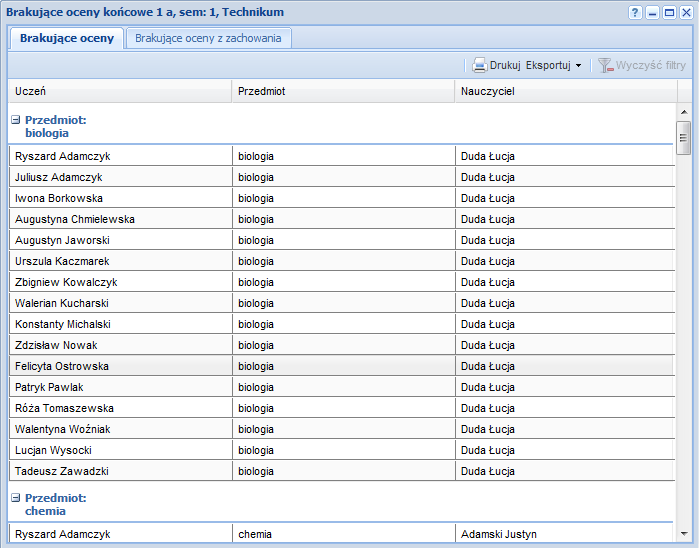Viewport: 699px width, 548px height.
Task: Select the Augustyna Chmielewska row
Action: (x=342, y=219)
